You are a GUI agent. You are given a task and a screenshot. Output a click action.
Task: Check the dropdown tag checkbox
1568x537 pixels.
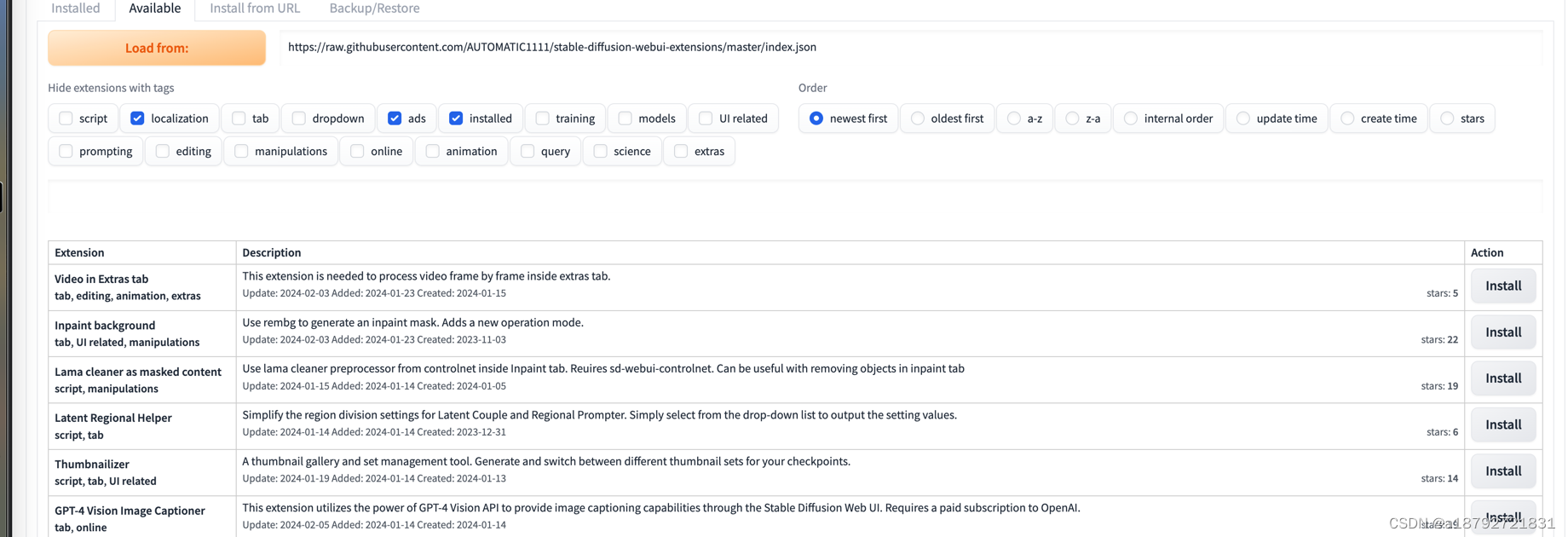299,118
